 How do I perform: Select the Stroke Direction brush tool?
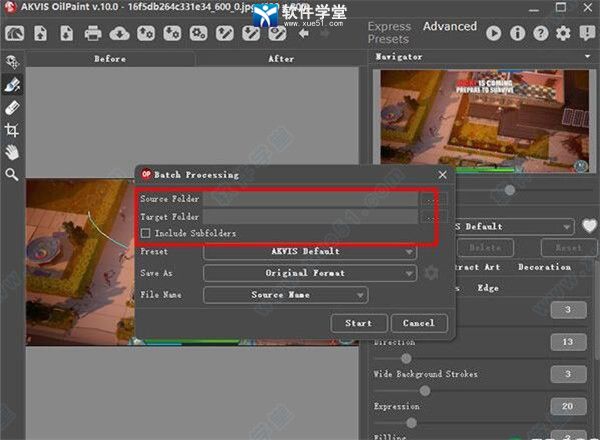(x=12, y=85)
